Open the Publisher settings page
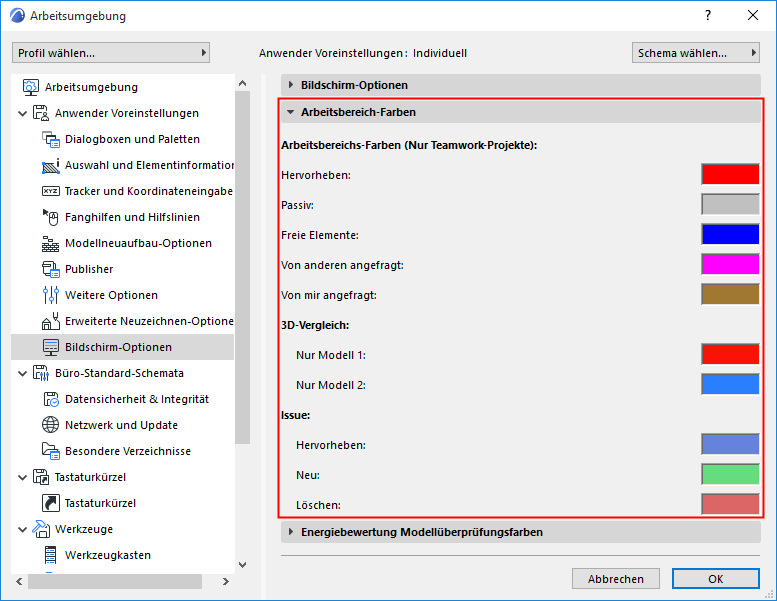Viewport: 777px width, 601px height. coord(89,269)
